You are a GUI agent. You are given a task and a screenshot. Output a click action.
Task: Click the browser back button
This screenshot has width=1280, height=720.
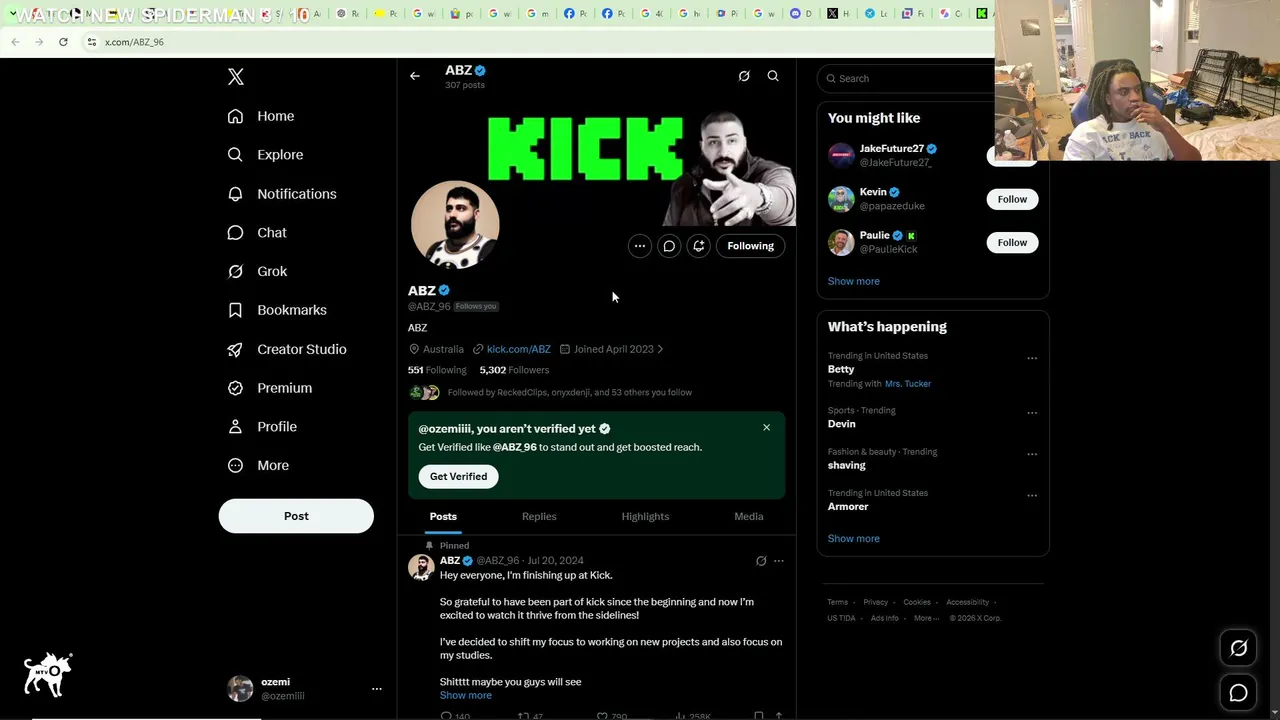point(15,42)
